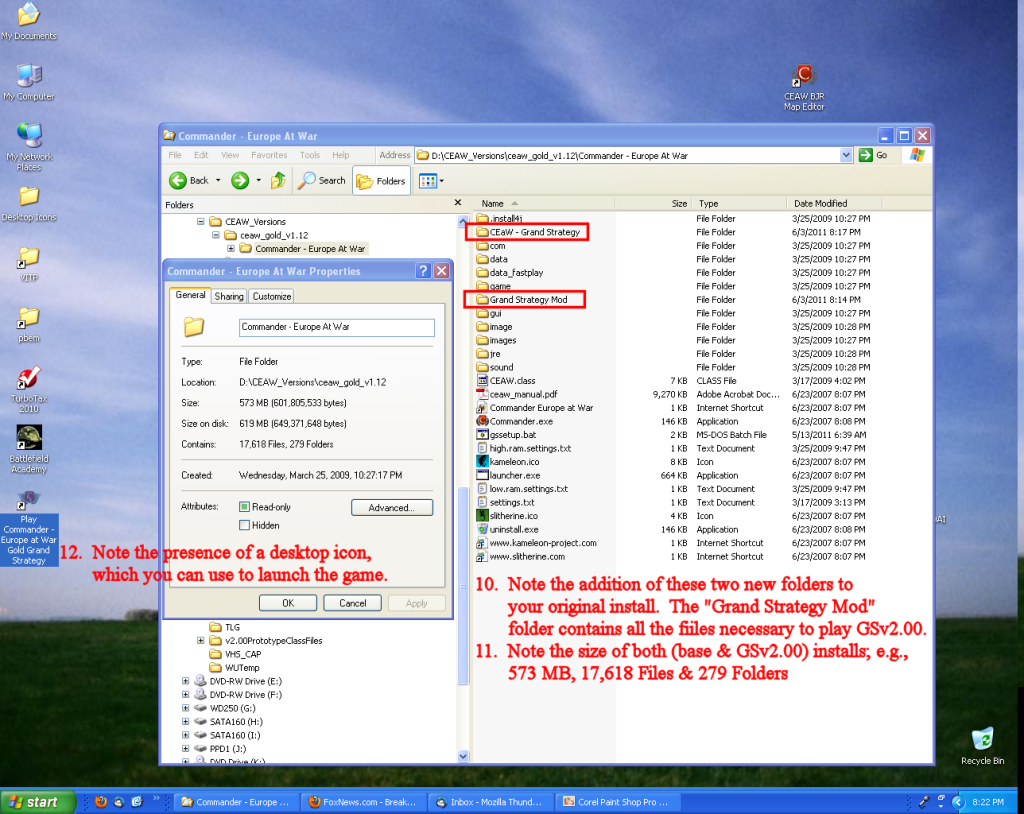This screenshot has height=814, width=1024.
Task: Click the properties dialog help question button
Action: (x=423, y=270)
